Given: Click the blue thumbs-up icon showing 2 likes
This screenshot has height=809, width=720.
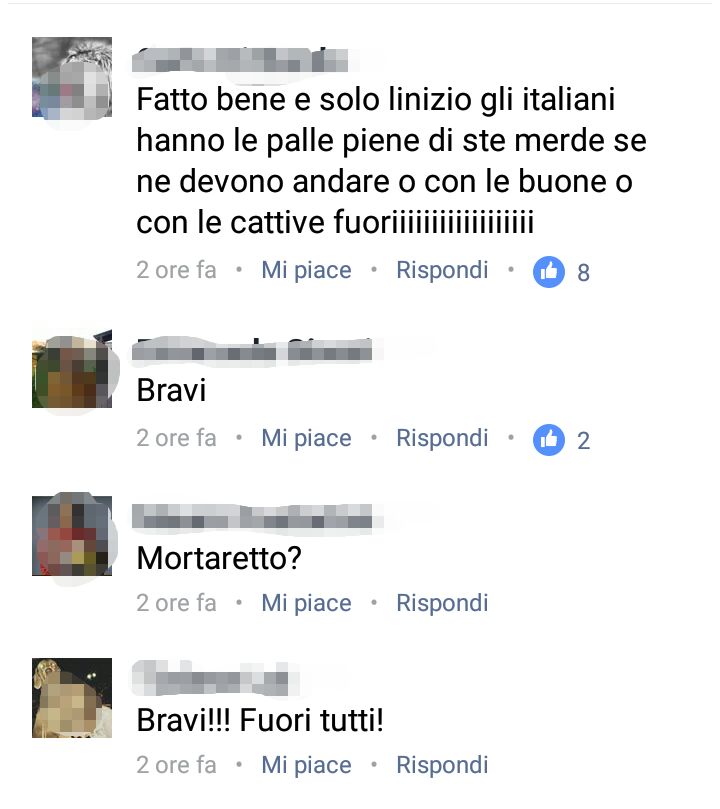Looking at the screenshot, I should click(548, 440).
